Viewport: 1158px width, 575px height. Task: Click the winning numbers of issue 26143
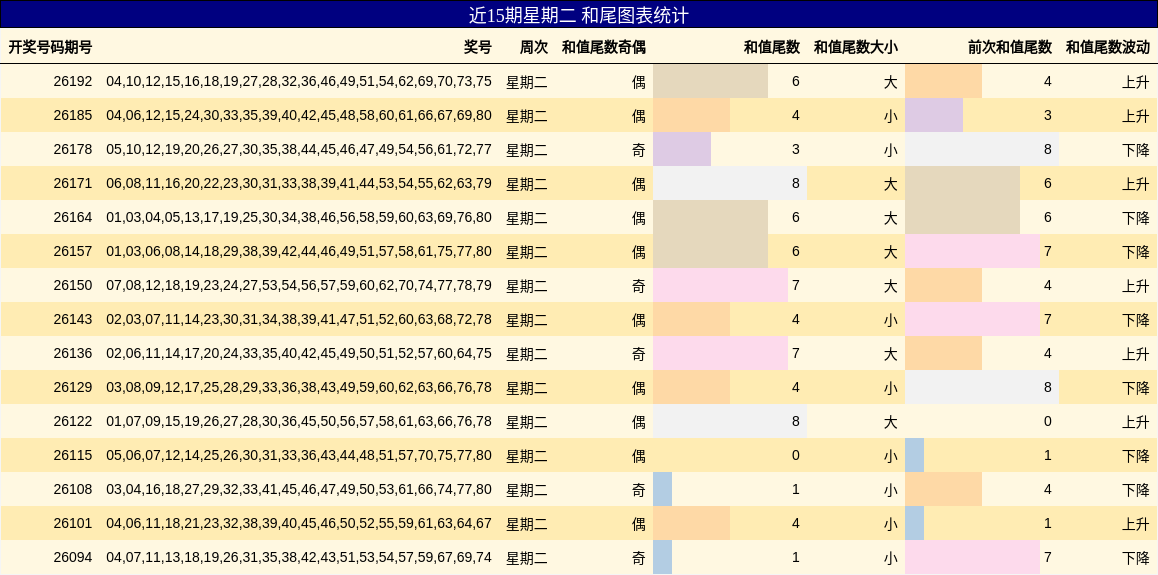click(299, 319)
